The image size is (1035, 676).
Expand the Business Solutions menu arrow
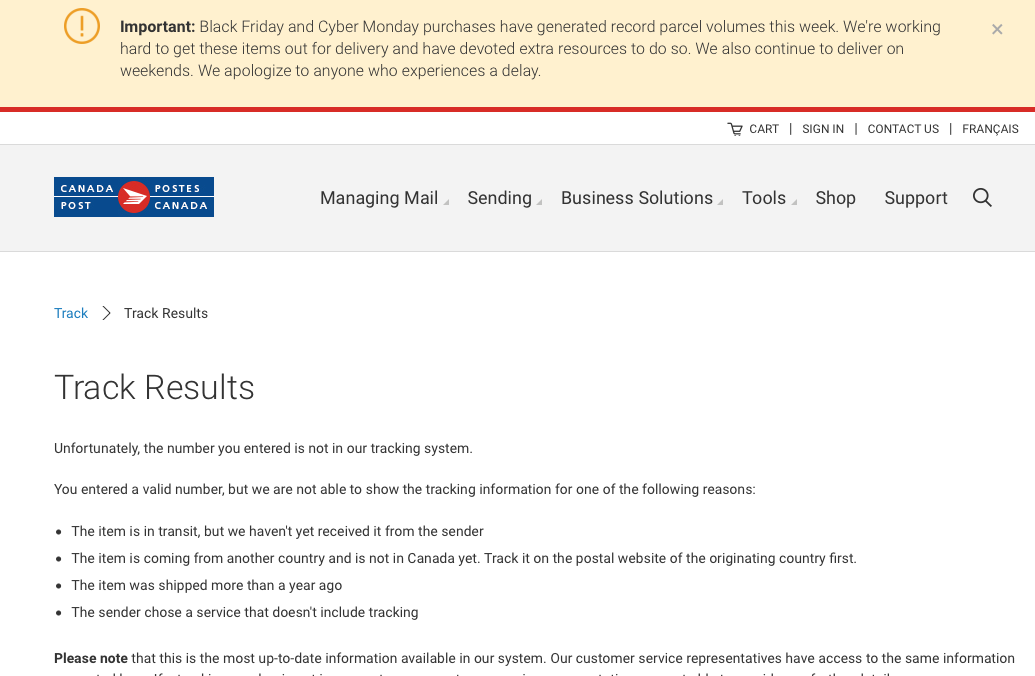[x=720, y=202]
